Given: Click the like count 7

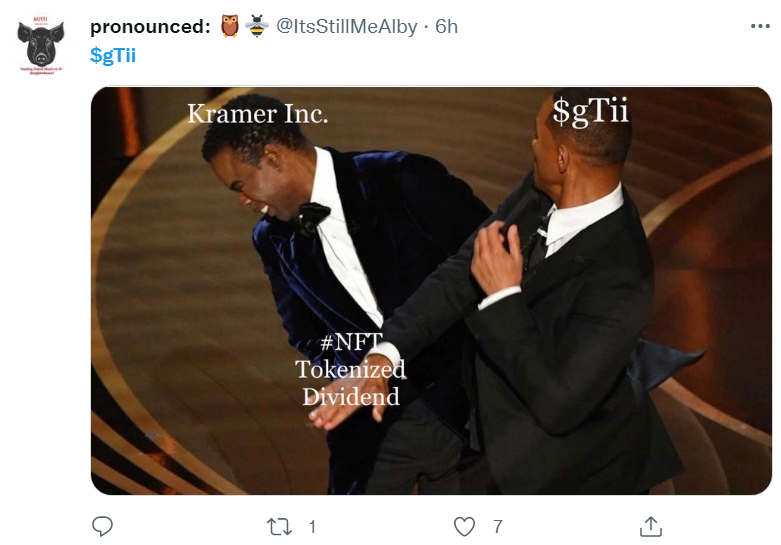Looking at the screenshot, I should (x=498, y=527).
